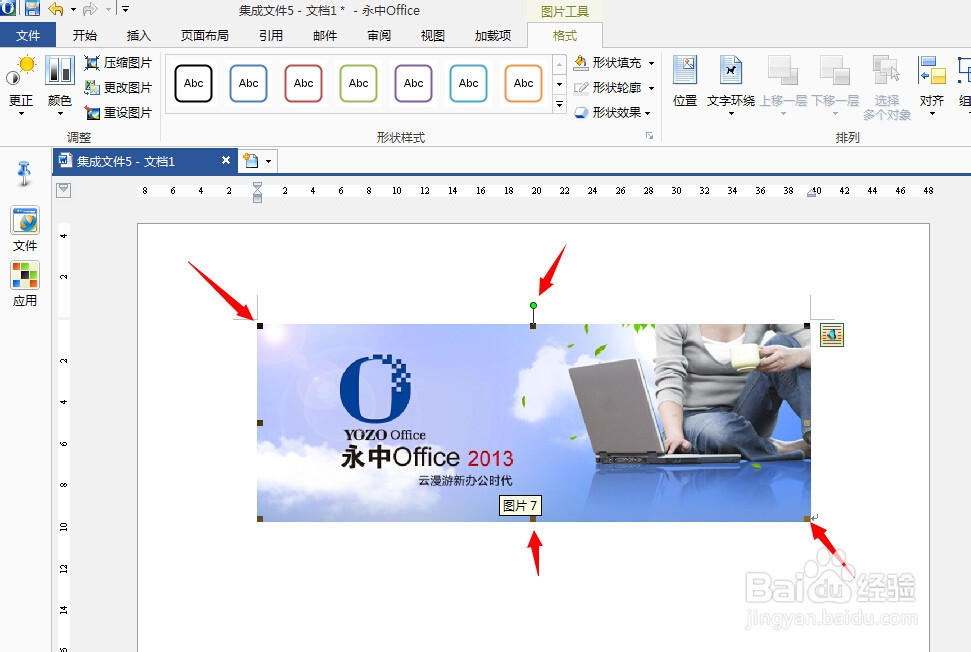Screen dimensions: 971x652
Task: Open the new document dropdown arrow
Action: (268, 162)
